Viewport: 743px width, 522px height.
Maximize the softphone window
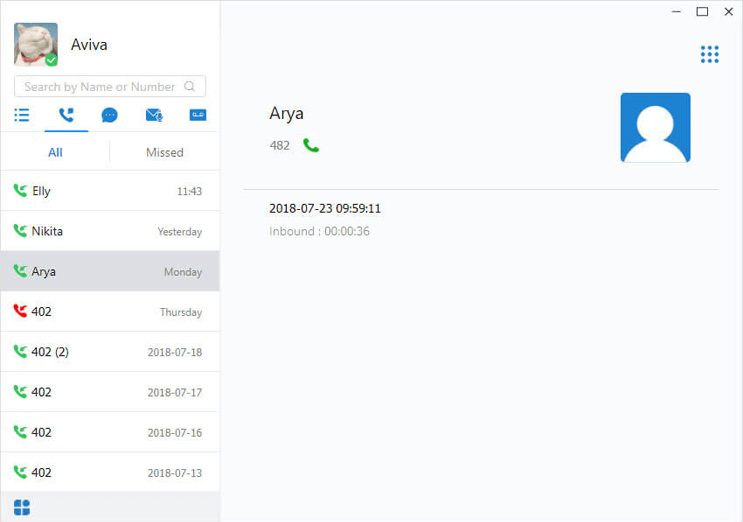702,11
